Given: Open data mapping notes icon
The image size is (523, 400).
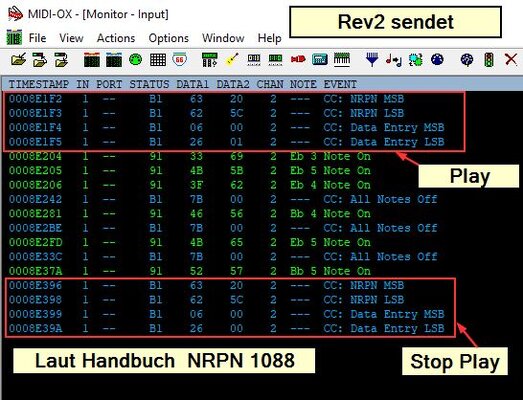Looking at the screenshot, I should [x=394, y=60].
